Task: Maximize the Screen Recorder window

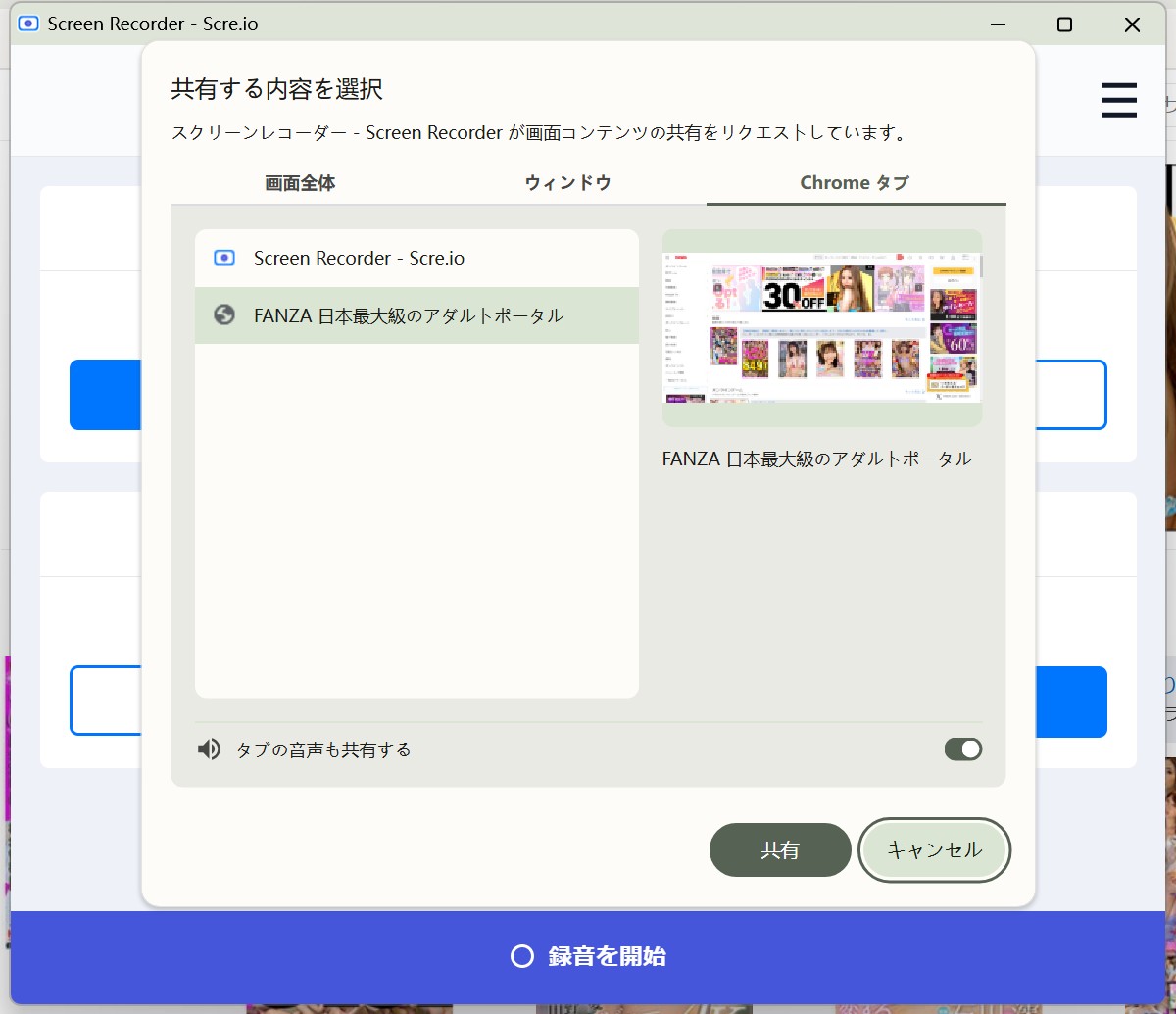Action: click(x=1064, y=24)
